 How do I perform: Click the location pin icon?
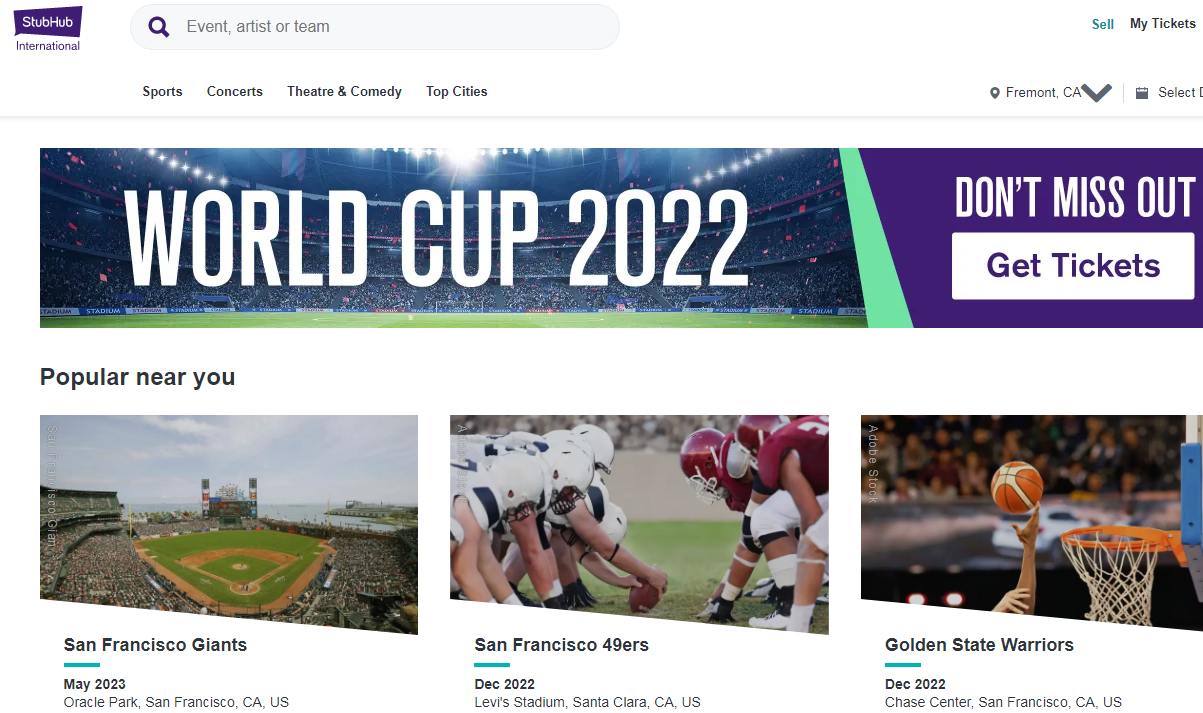[994, 93]
